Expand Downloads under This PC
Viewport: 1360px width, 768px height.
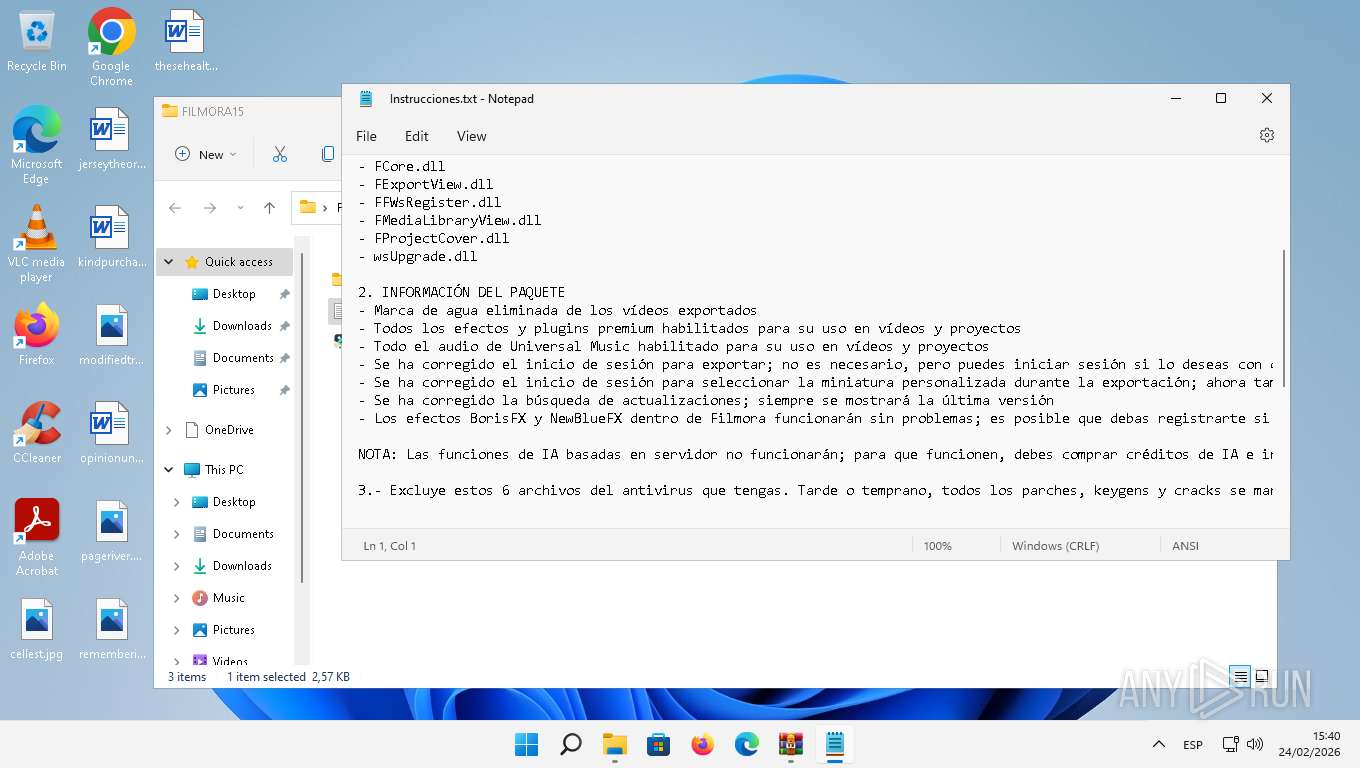point(177,566)
